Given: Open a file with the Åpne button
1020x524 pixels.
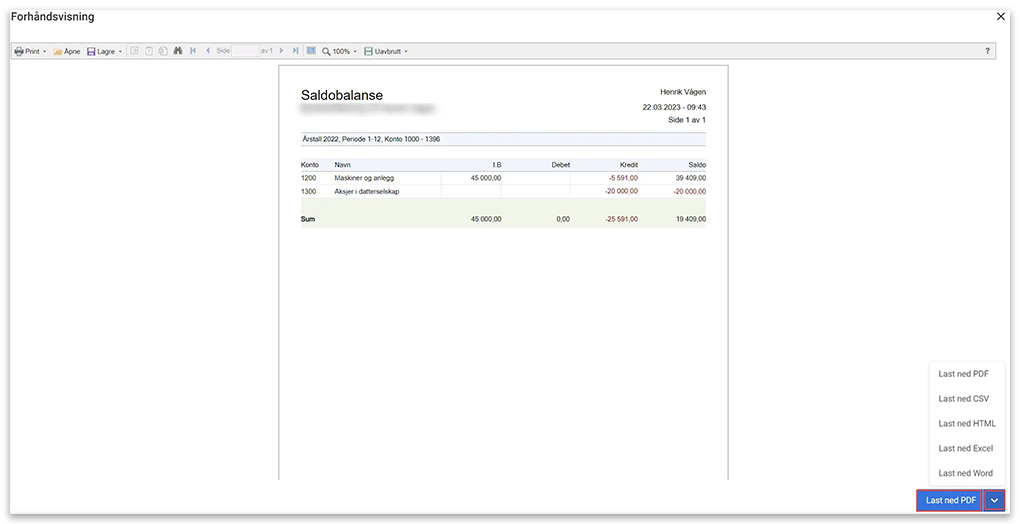Looking at the screenshot, I should 66,51.
